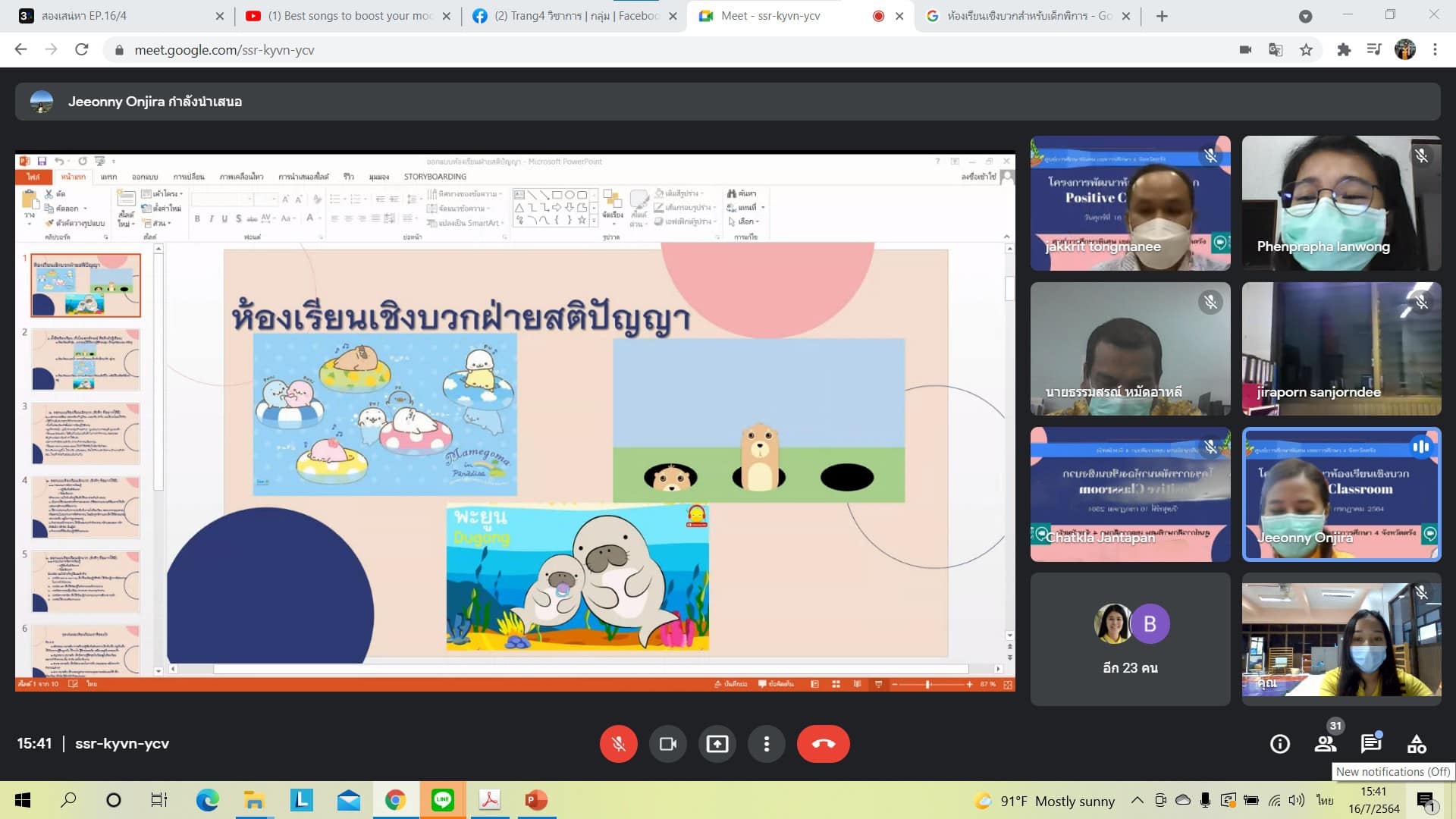Open Chrome three-dot customize menu
Screen dimensions: 1456x819
[1435, 50]
